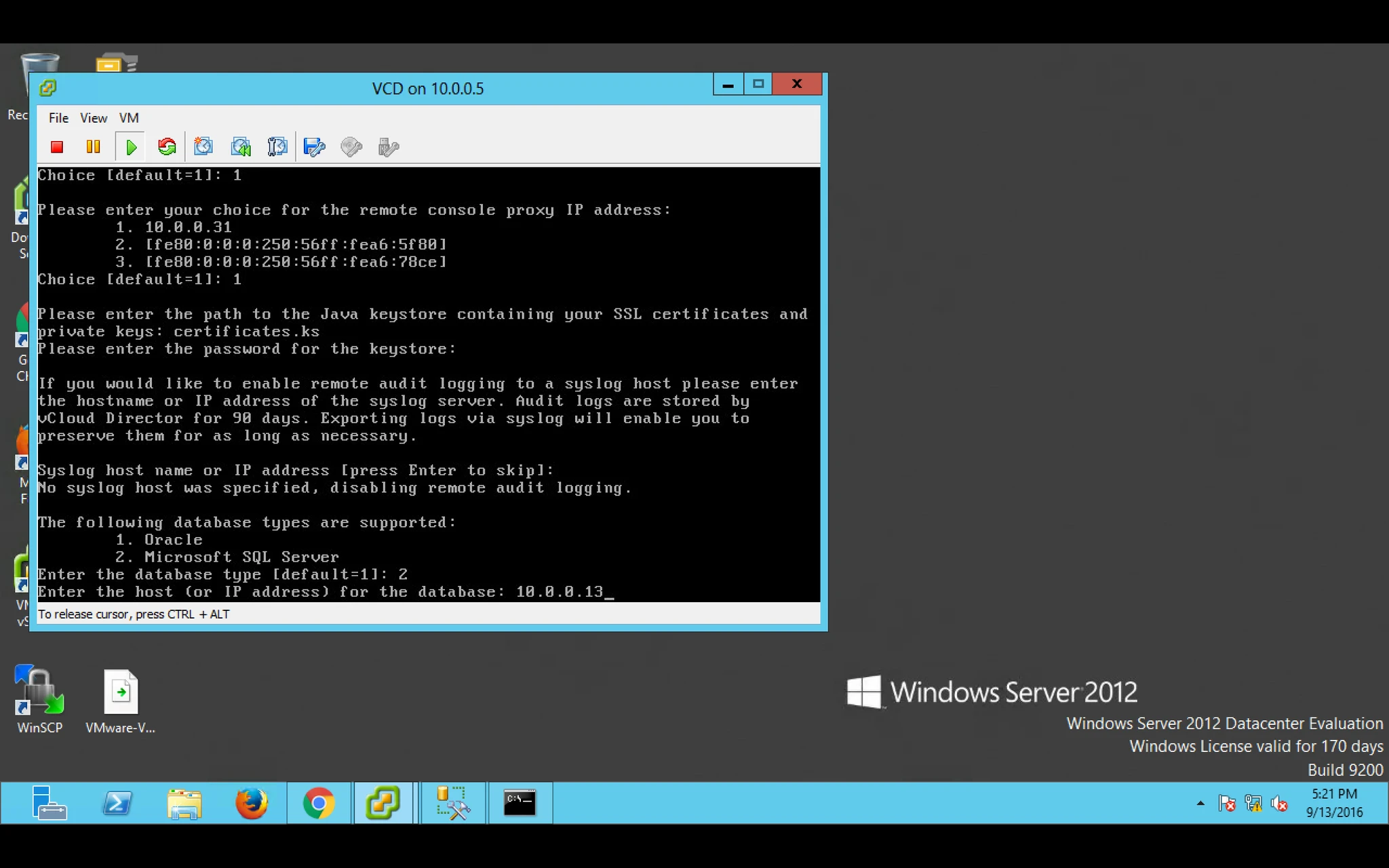Open the File menu
This screenshot has height=868, width=1389.
click(58, 118)
